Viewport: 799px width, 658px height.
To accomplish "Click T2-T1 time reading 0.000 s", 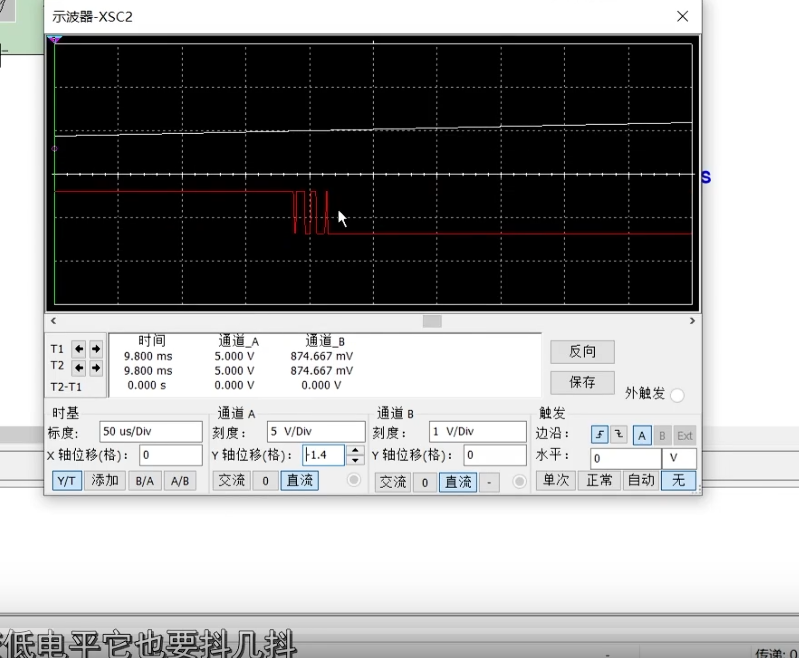I will (147, 385).
